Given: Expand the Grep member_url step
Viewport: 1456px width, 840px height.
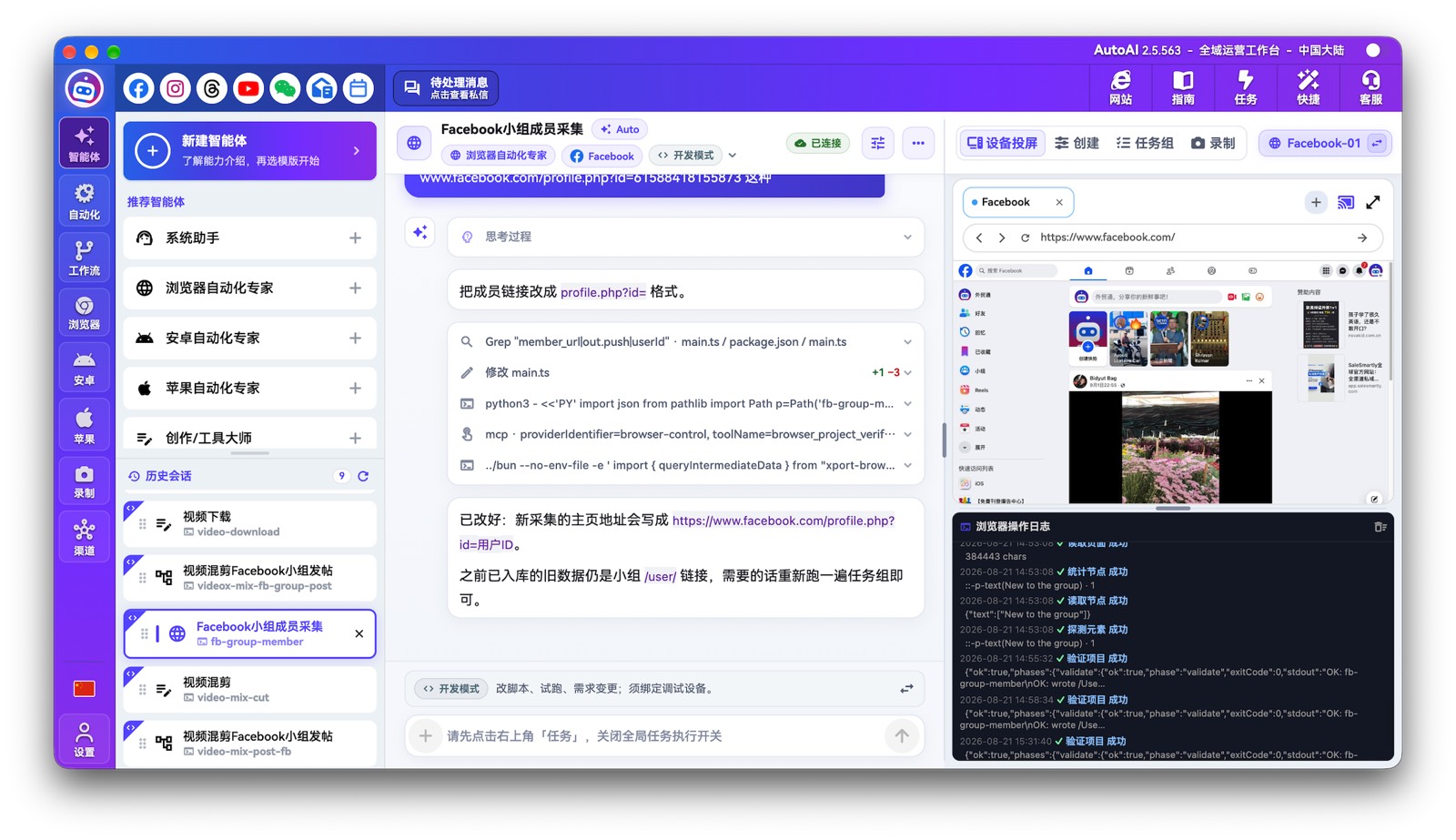Looking at the screenshot, I should tap(686, 342).
